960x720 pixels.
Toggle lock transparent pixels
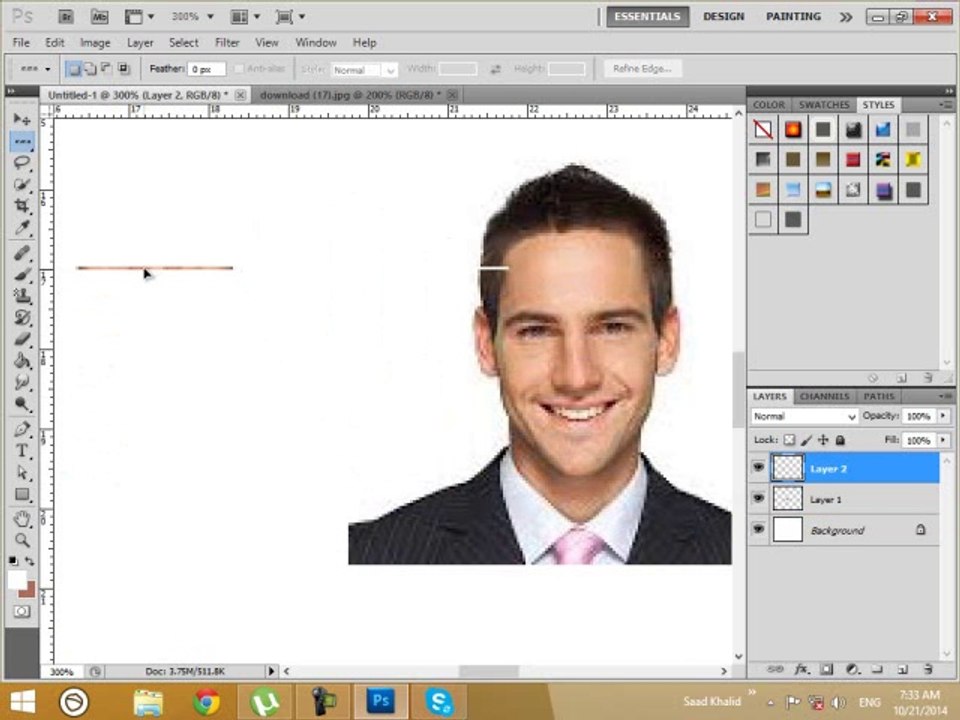coord(789,440)
